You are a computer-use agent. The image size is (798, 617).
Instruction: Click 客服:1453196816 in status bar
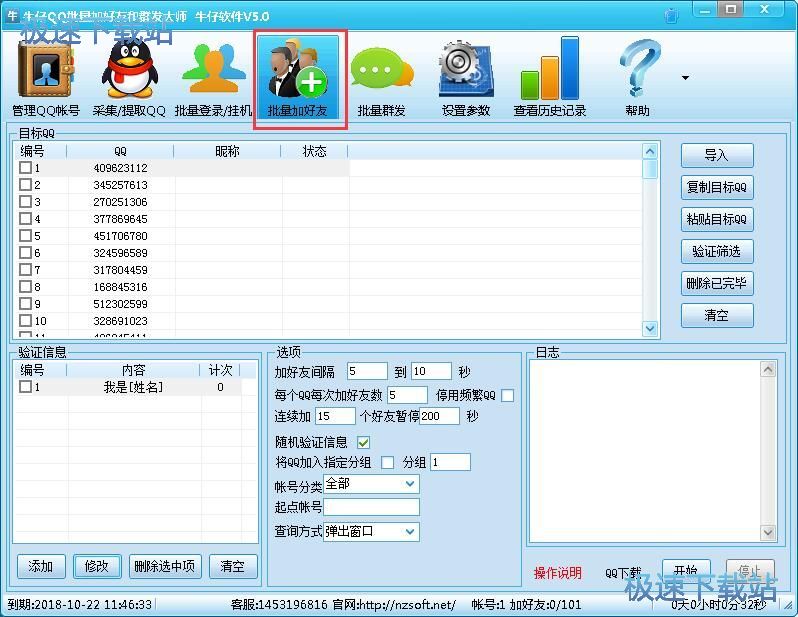[x=279, y=605]
